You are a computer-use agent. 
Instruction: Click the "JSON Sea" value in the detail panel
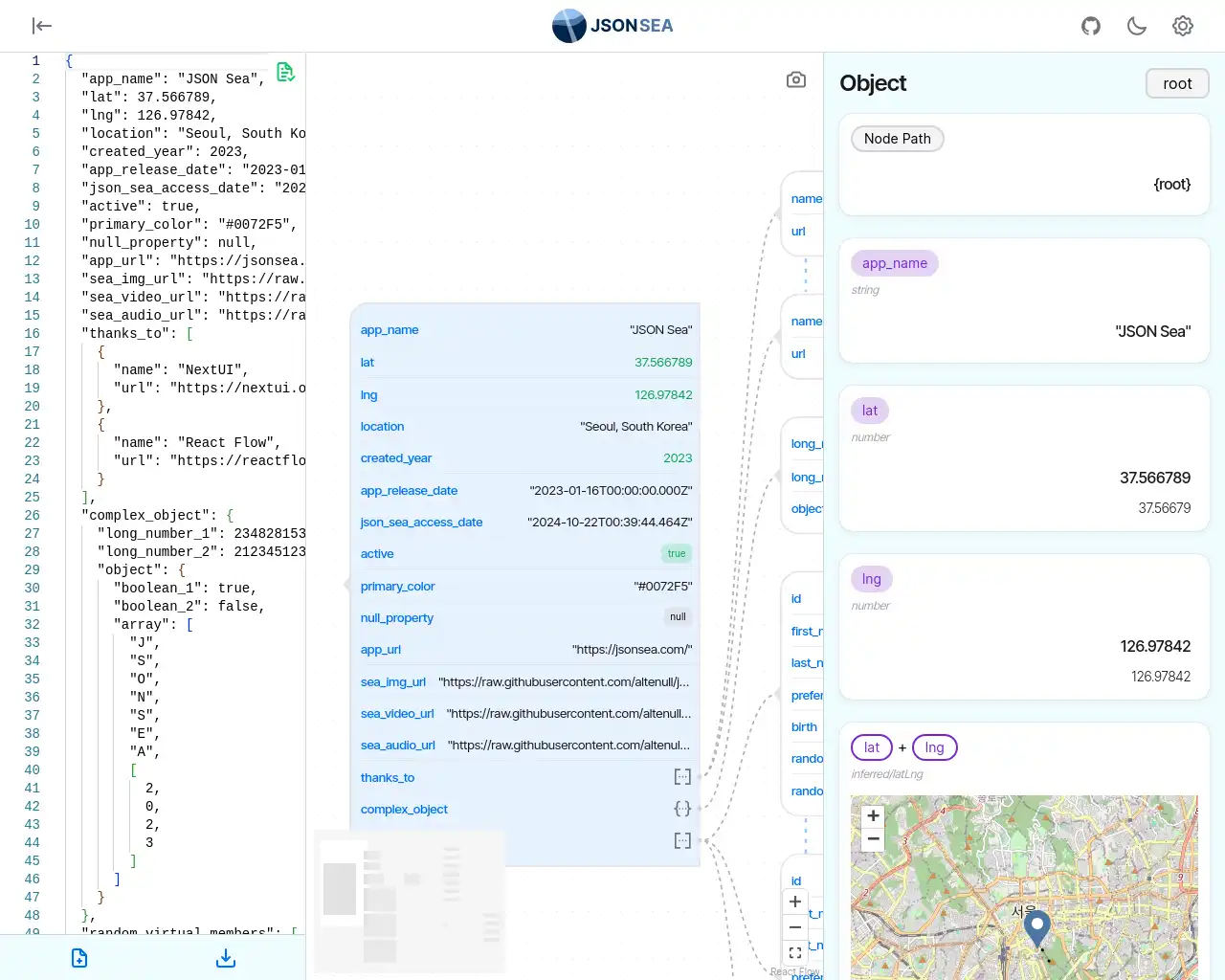1153,331
